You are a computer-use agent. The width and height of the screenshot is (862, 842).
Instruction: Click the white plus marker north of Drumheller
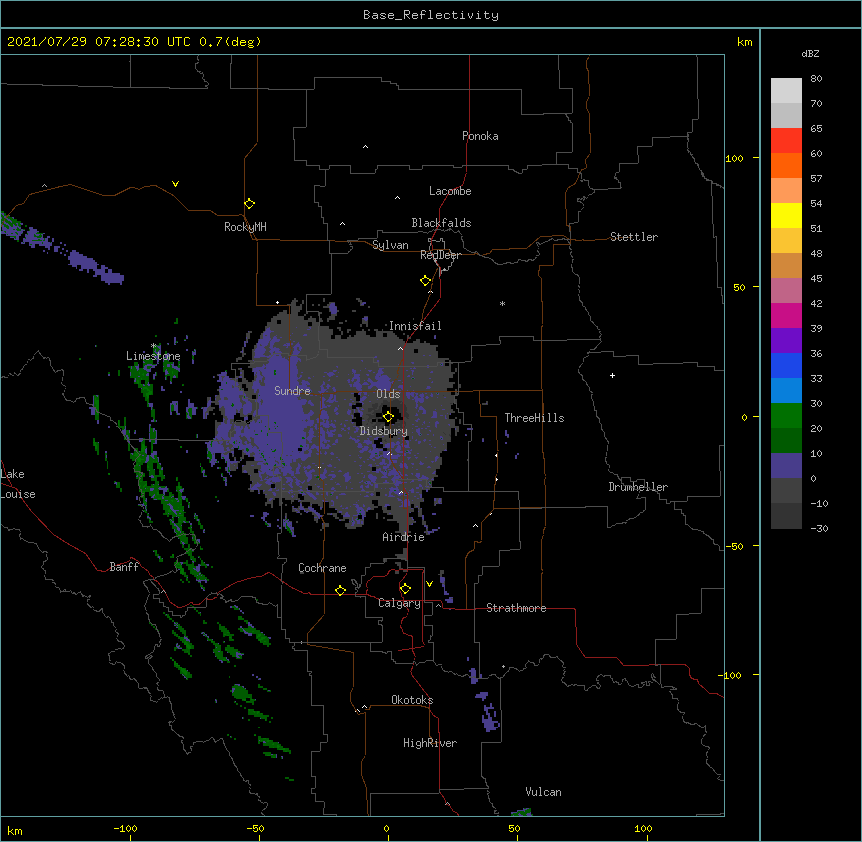point(612,375)
